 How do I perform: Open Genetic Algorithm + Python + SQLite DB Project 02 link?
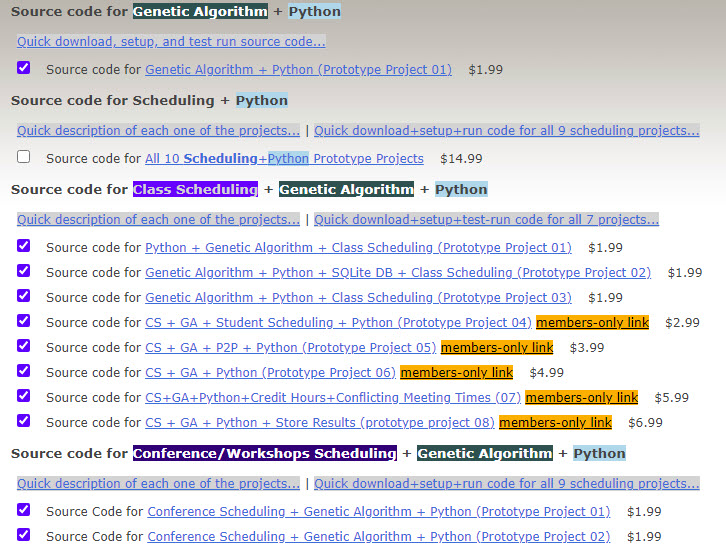click(x=398, y=273)
